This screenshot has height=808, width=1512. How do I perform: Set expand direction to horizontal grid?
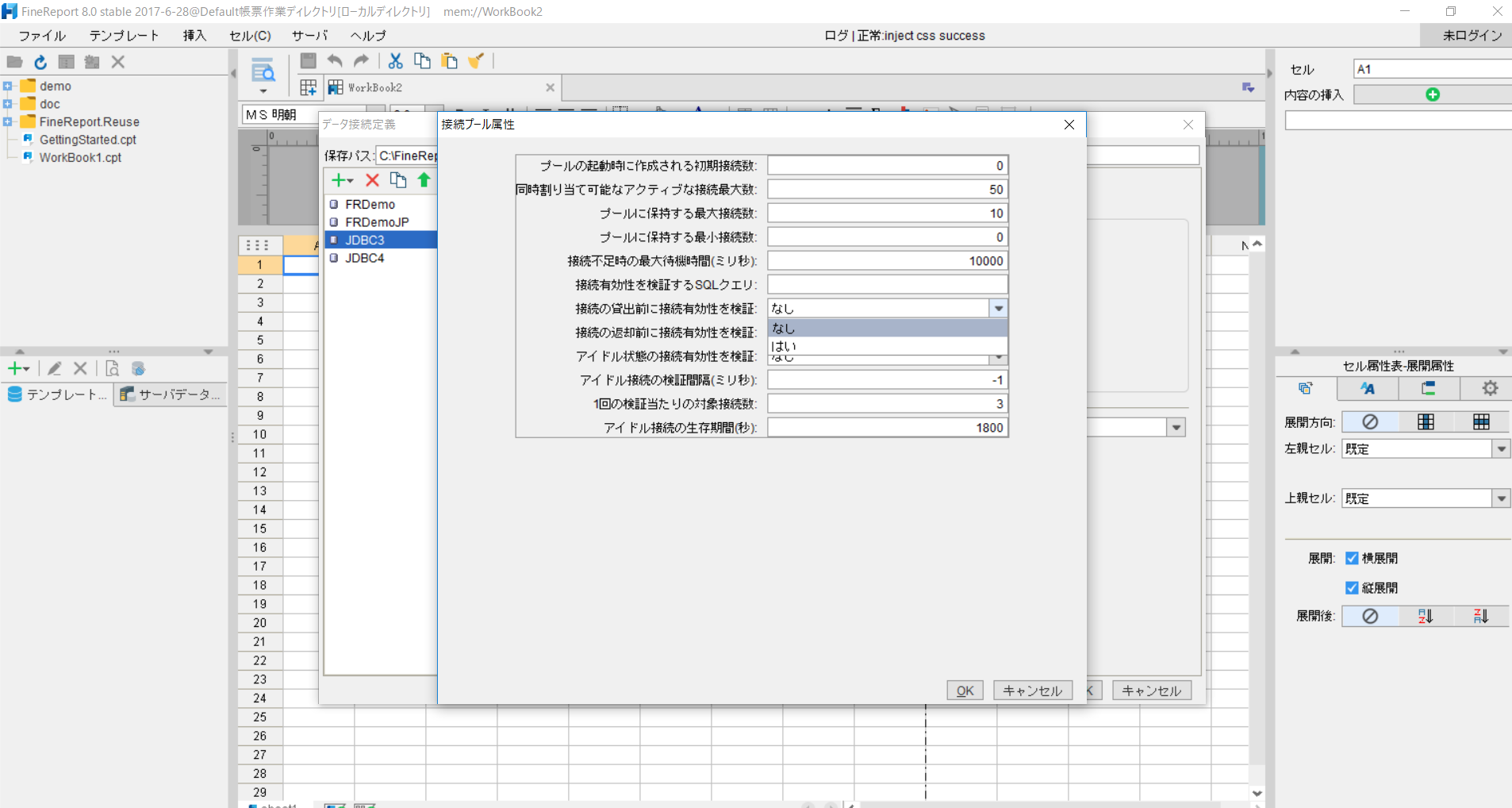tap(1481, 421)
